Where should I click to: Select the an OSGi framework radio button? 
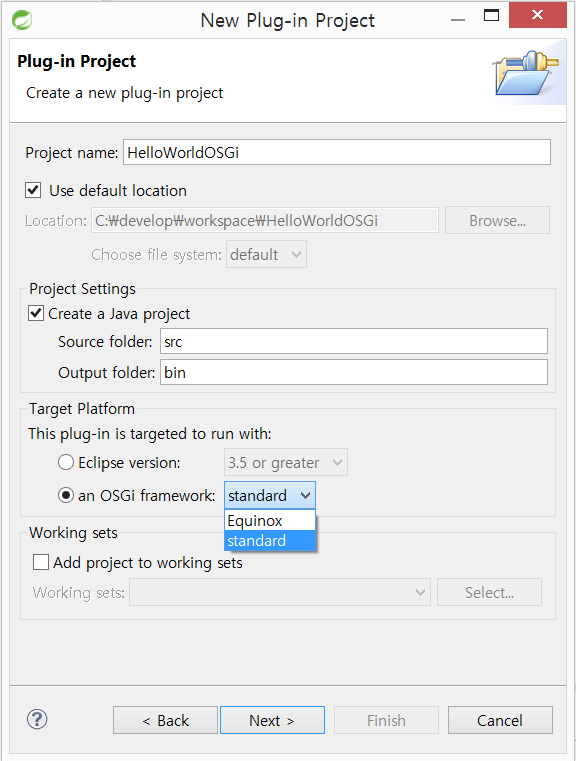click(x=66, y=495)
